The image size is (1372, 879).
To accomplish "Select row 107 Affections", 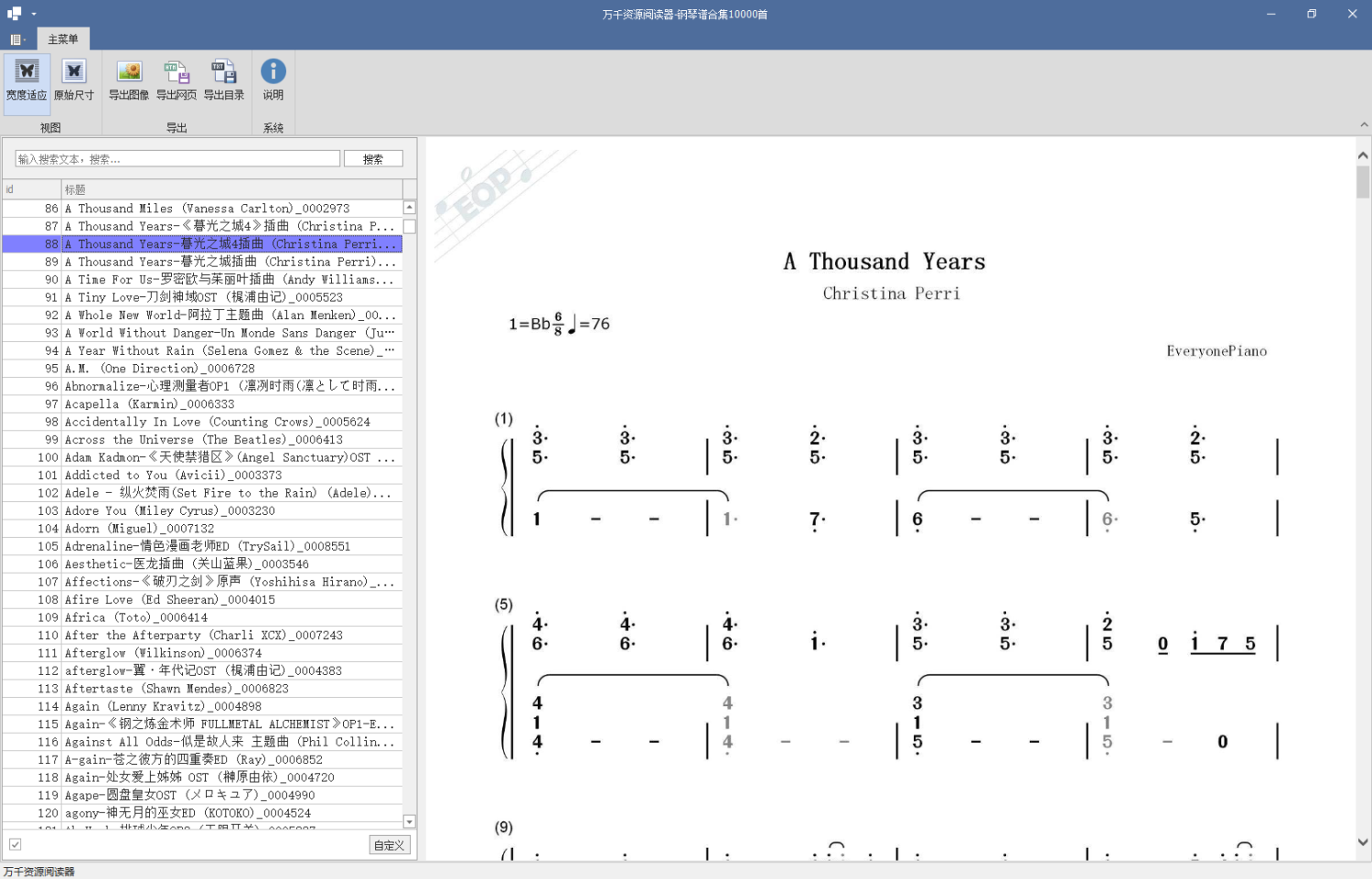I will tap(202, 582).
